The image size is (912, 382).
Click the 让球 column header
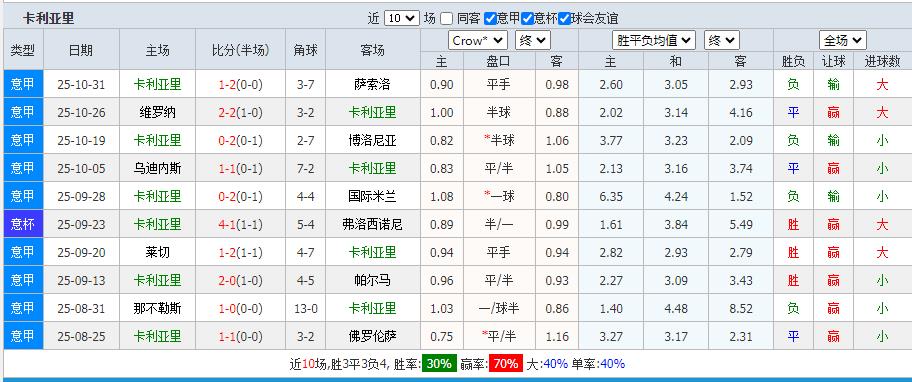point(833,61)
